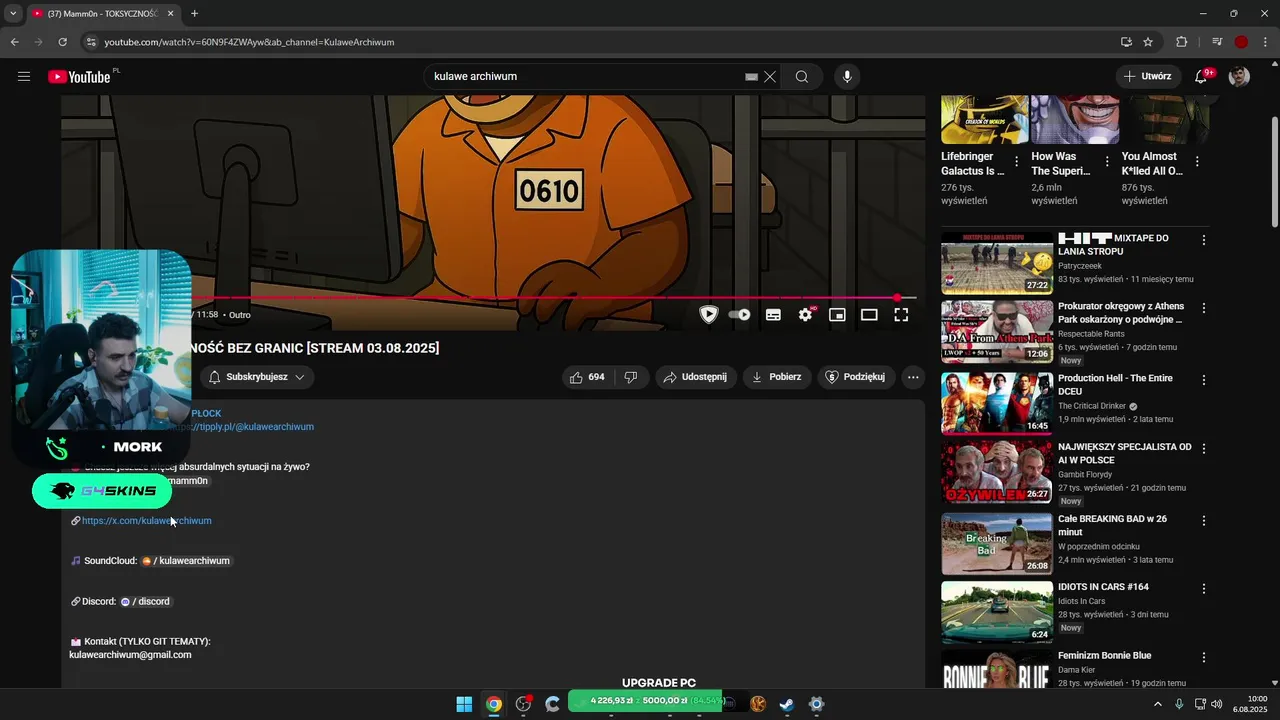This screenshot has height=720, width=1280.
Task: Reload the page in Chrome
Action: 62,42
